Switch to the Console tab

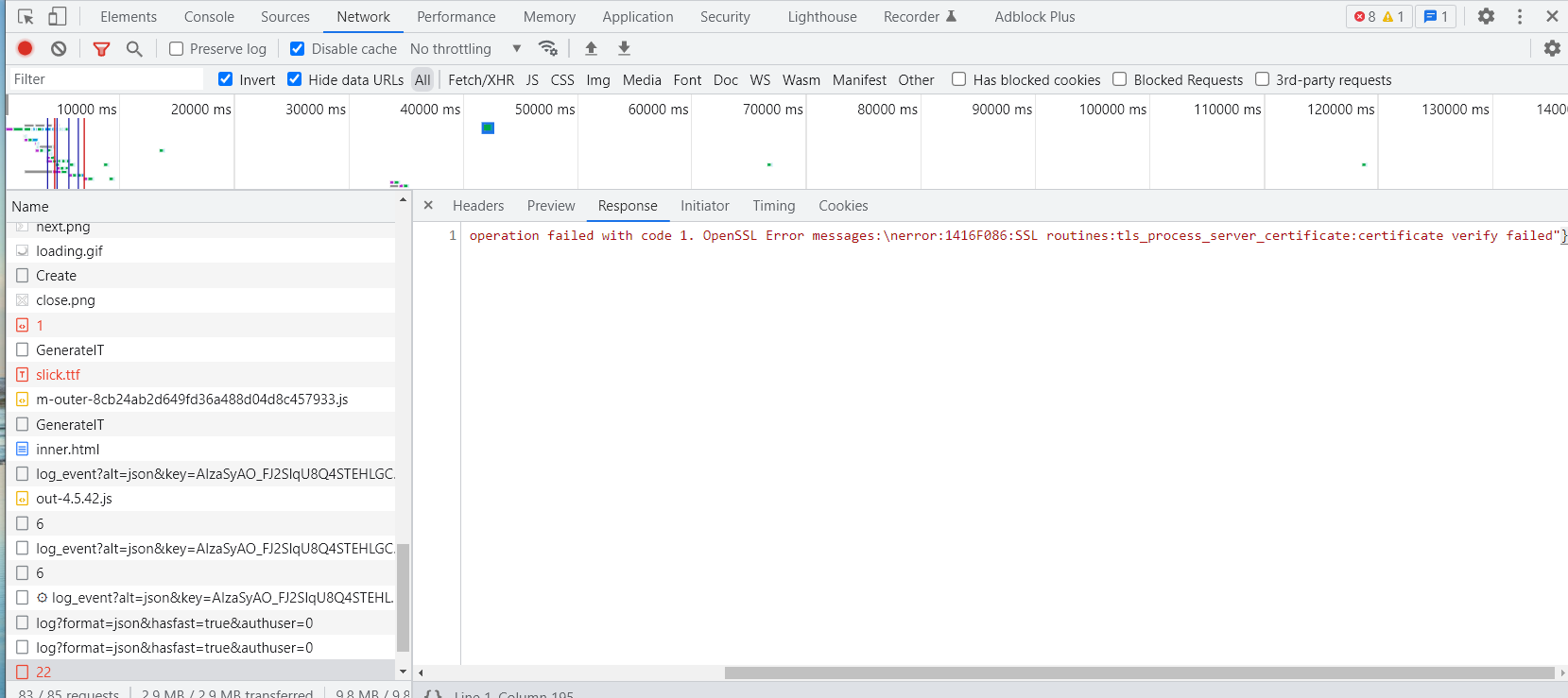[x=209, y=17]
